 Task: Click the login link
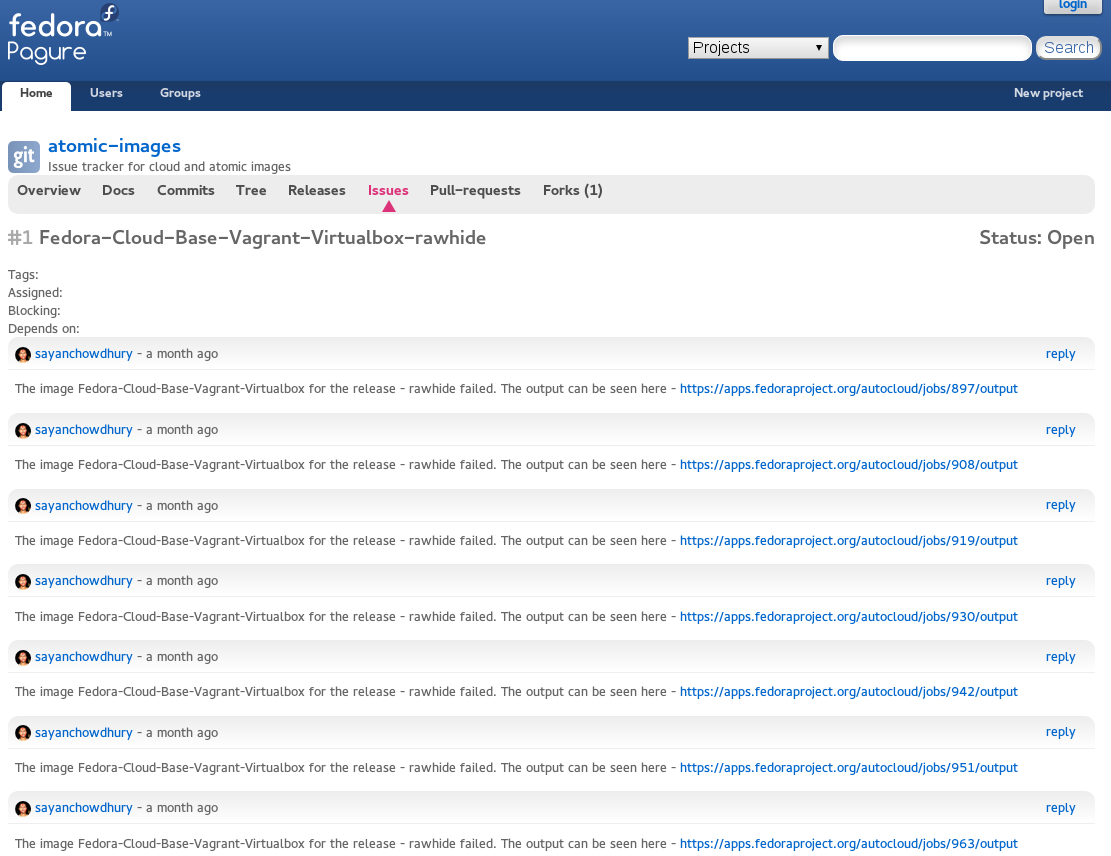point(1073,5)
